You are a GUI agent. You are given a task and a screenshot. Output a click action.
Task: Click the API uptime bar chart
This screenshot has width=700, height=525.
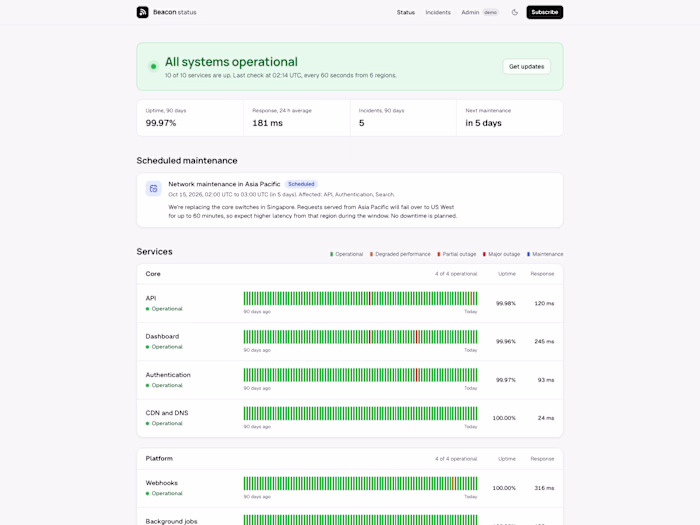(x=360, y=298)
